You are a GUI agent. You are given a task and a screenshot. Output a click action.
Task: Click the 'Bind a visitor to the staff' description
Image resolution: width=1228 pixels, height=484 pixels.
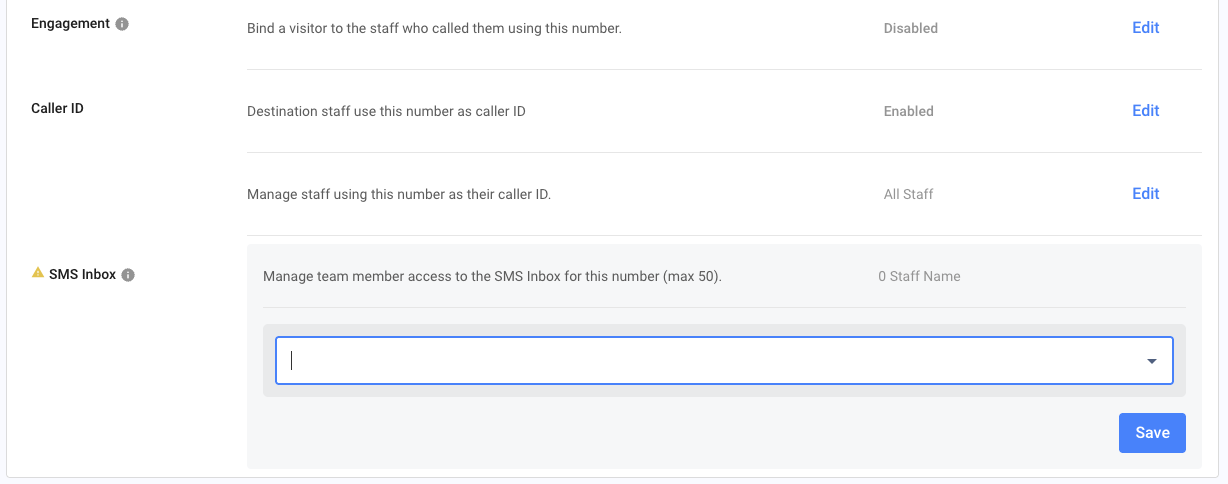coord(434,28)
